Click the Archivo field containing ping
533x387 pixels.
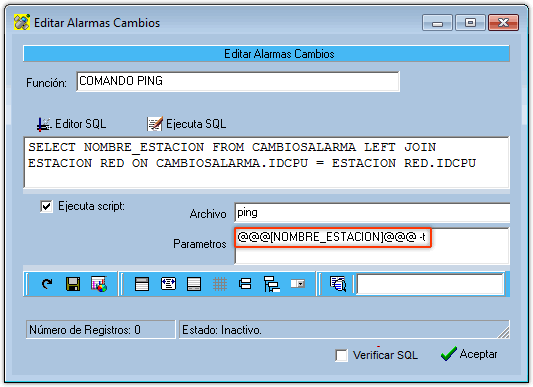click(372, 213)
